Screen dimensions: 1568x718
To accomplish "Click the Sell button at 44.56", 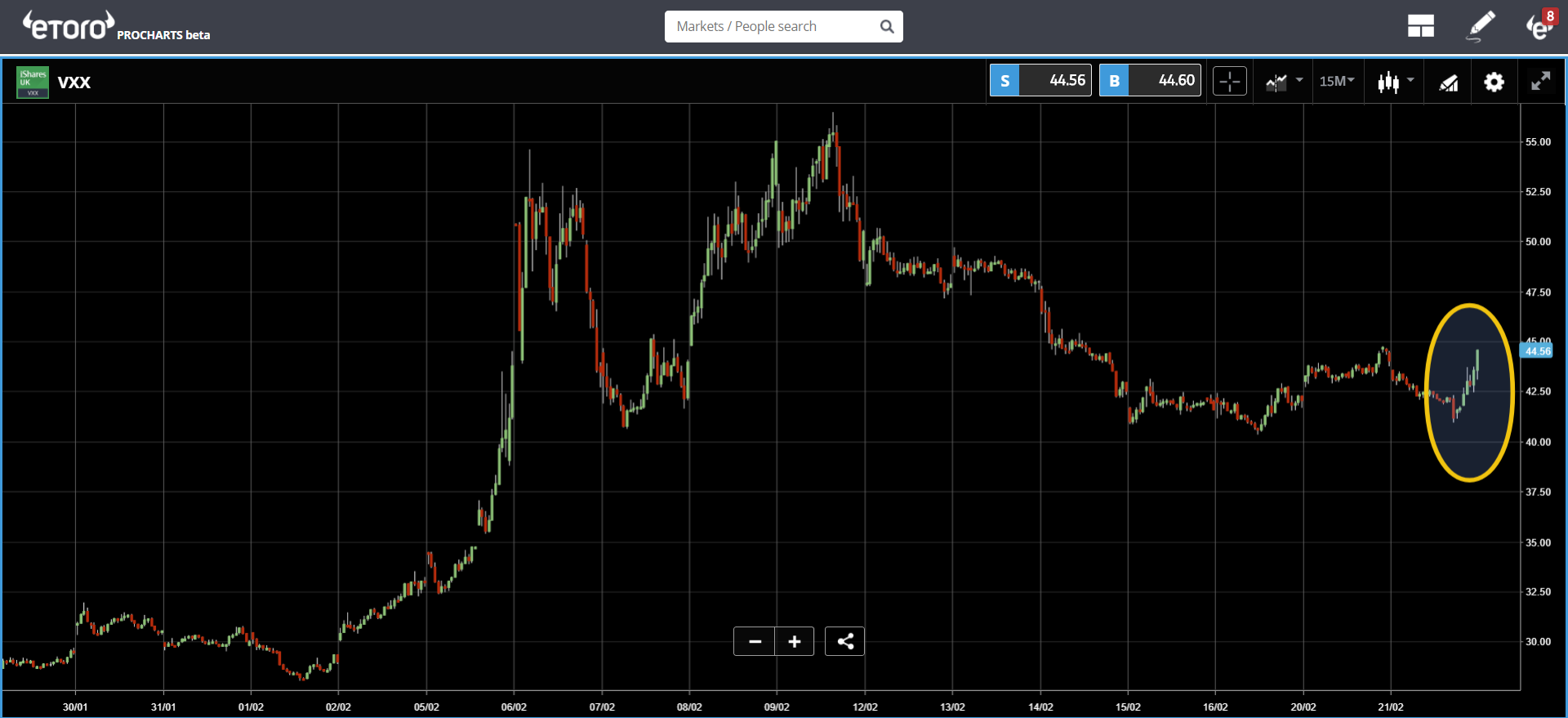I will (x=1040, y=80).
